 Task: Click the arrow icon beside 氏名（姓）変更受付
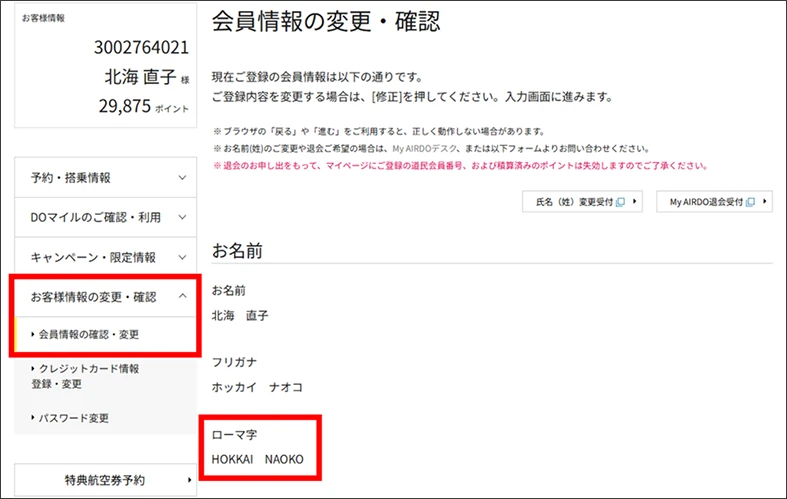pyautogui.click(x=635, y=202)
